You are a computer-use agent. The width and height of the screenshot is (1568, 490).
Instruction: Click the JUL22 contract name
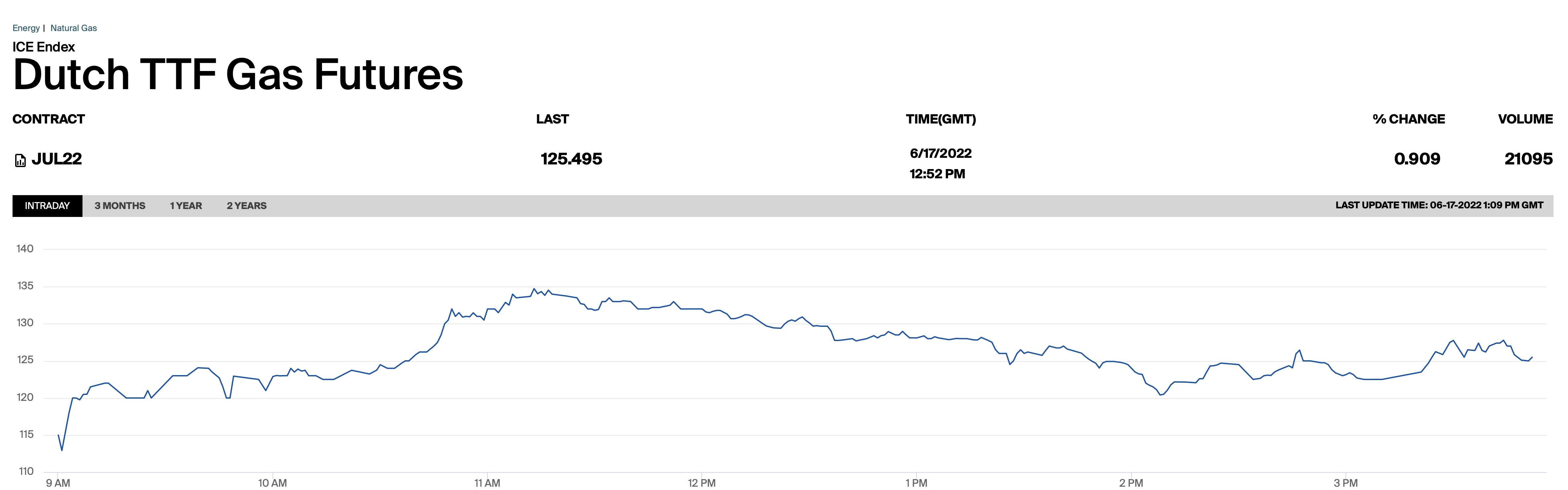point(57,159)
